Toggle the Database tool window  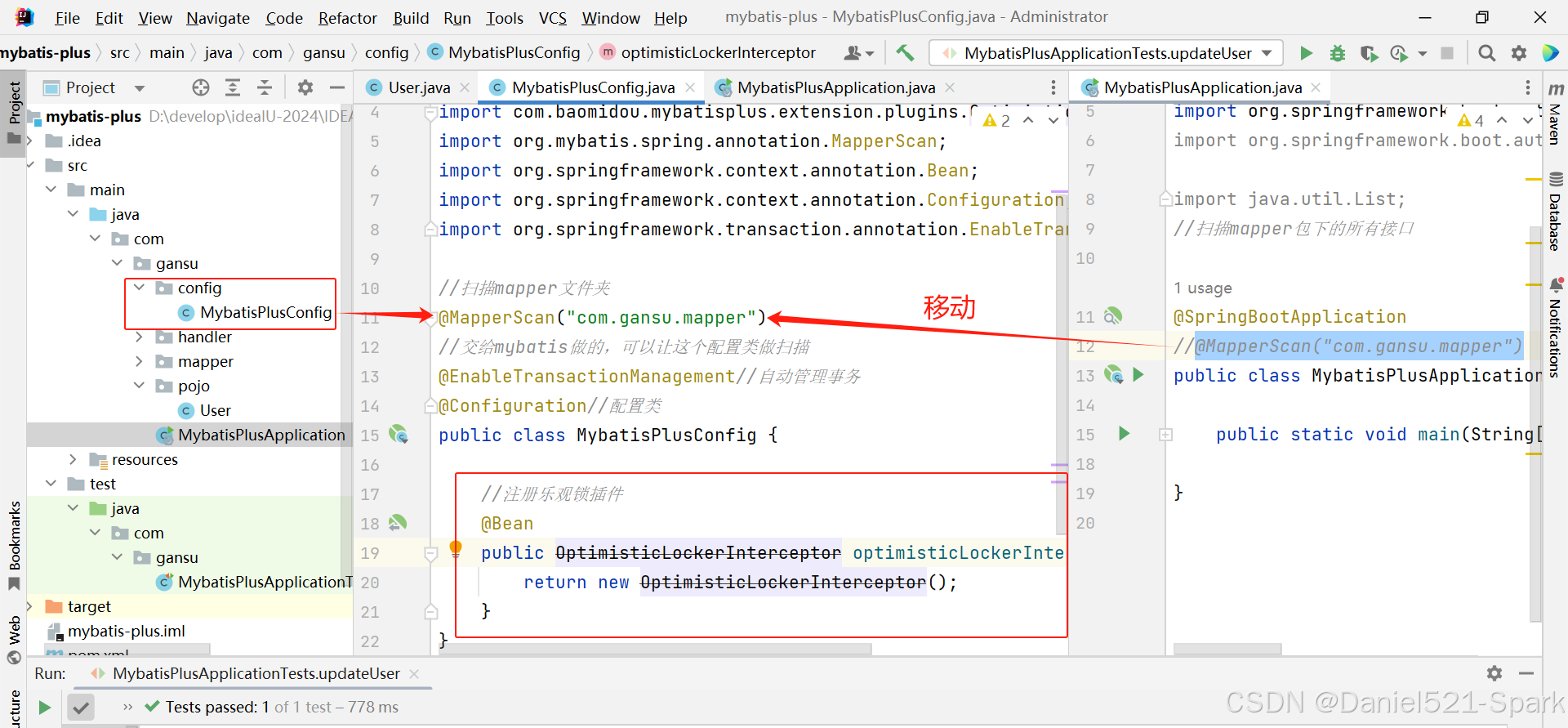click(x=1556, y=212)
